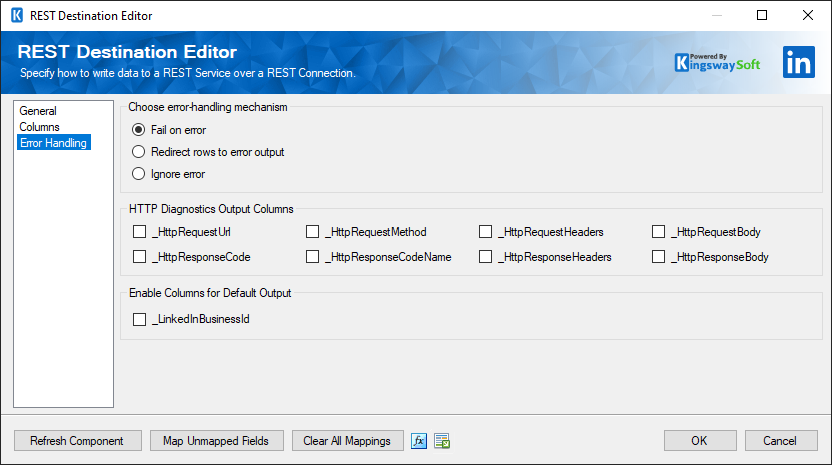Click the Cancel button
The image size is (832, 465).
tap(781, 441)
